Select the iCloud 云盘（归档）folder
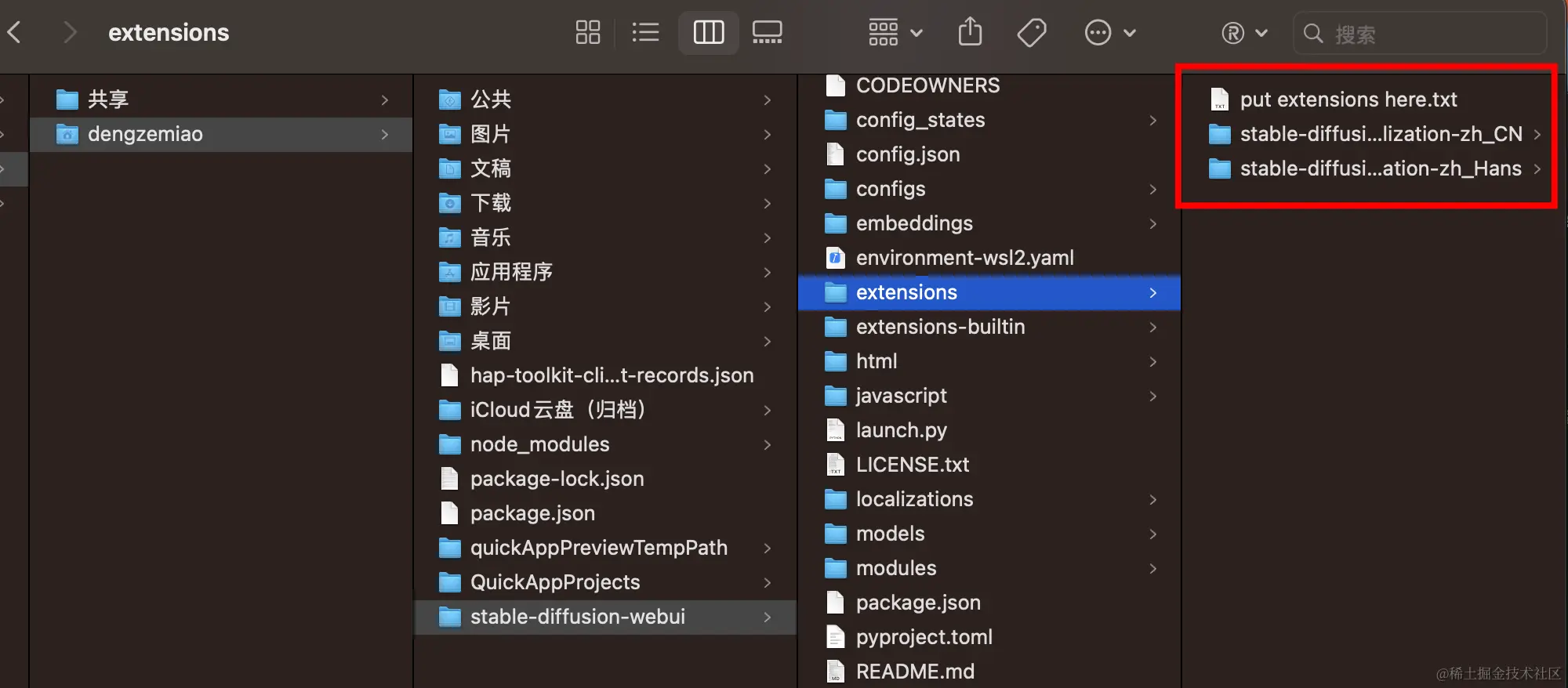This screenshot has width=1568, height=688. coord(605,410)
